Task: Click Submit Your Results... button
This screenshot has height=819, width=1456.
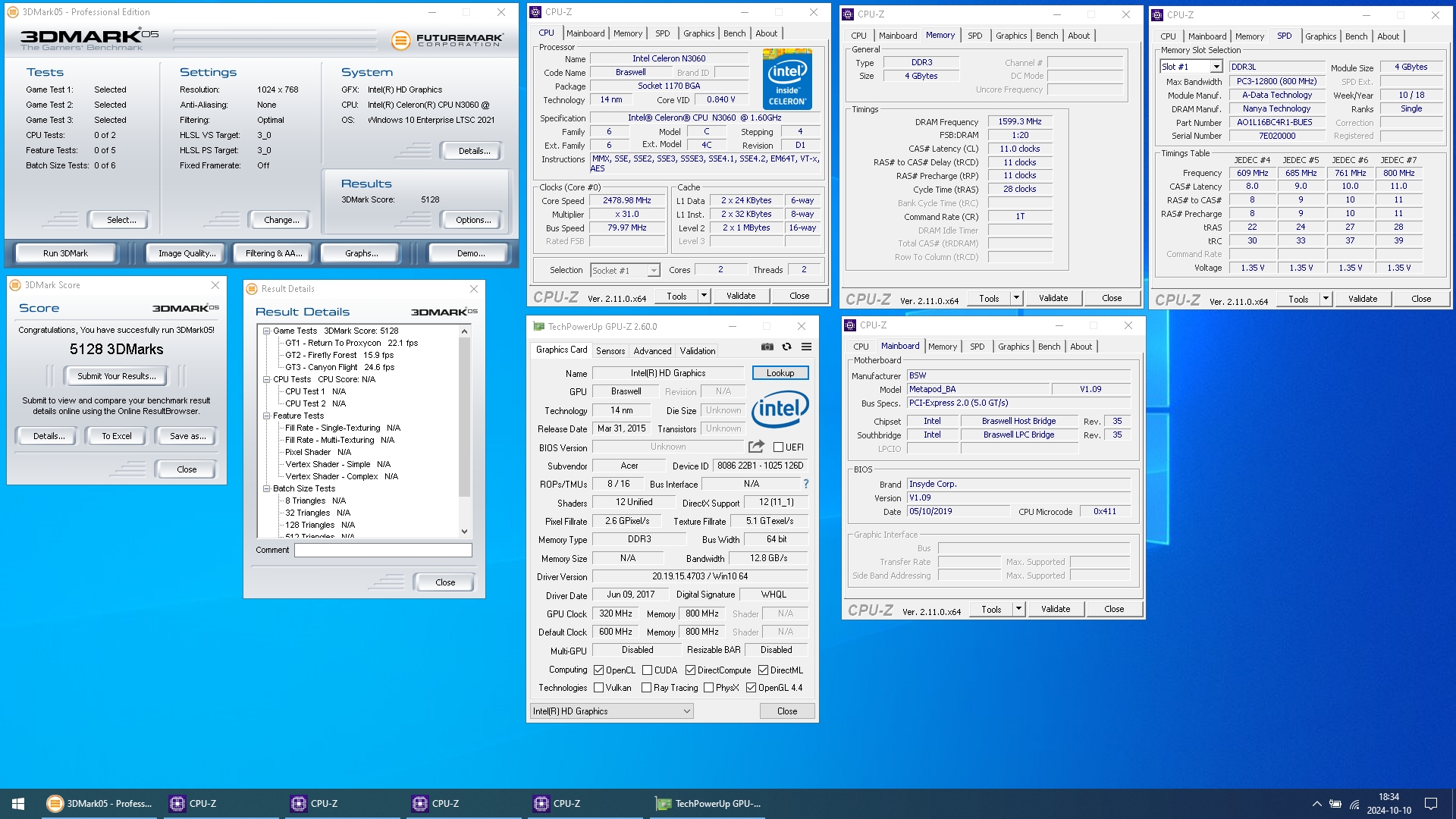Action: [117, 376]
